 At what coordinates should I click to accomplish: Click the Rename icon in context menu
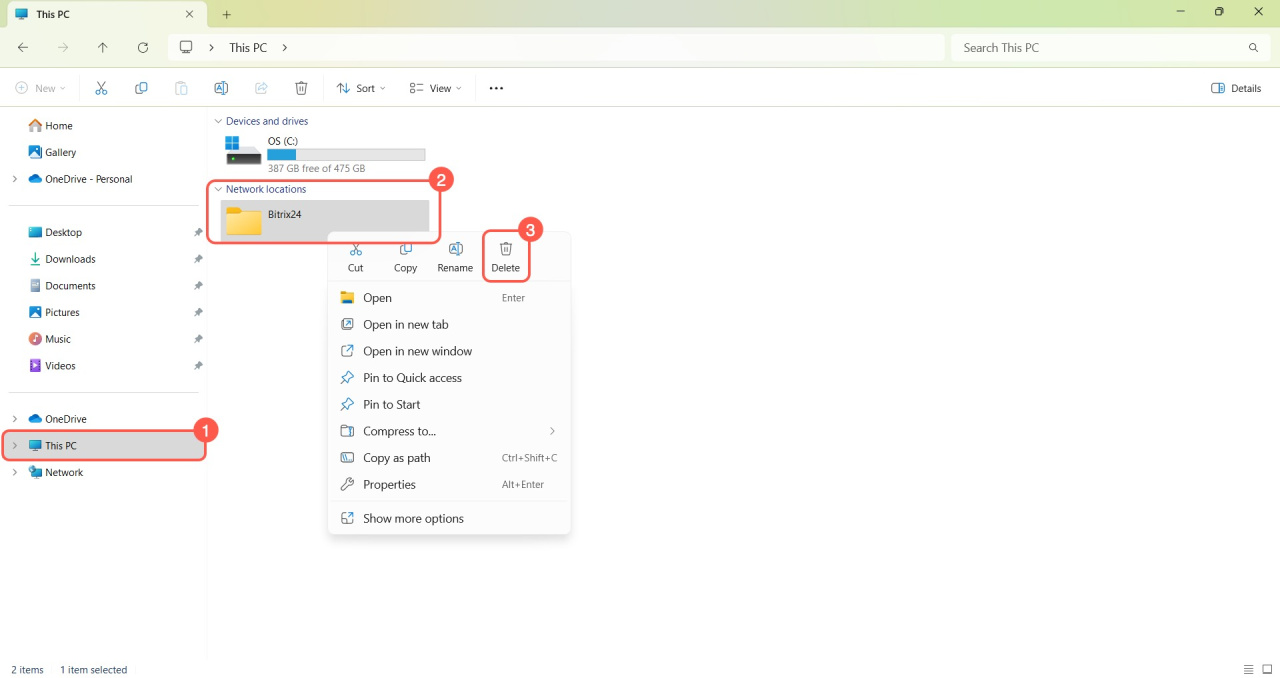pos(455,257)
